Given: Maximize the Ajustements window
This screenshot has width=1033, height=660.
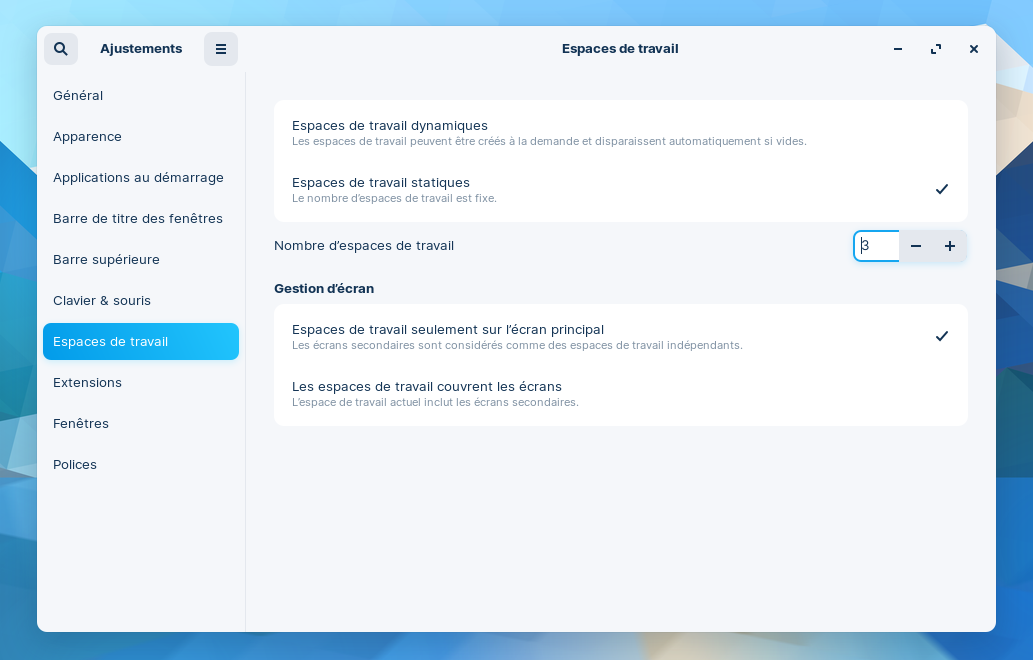Looking at the screenshot, I should [935, 49].
